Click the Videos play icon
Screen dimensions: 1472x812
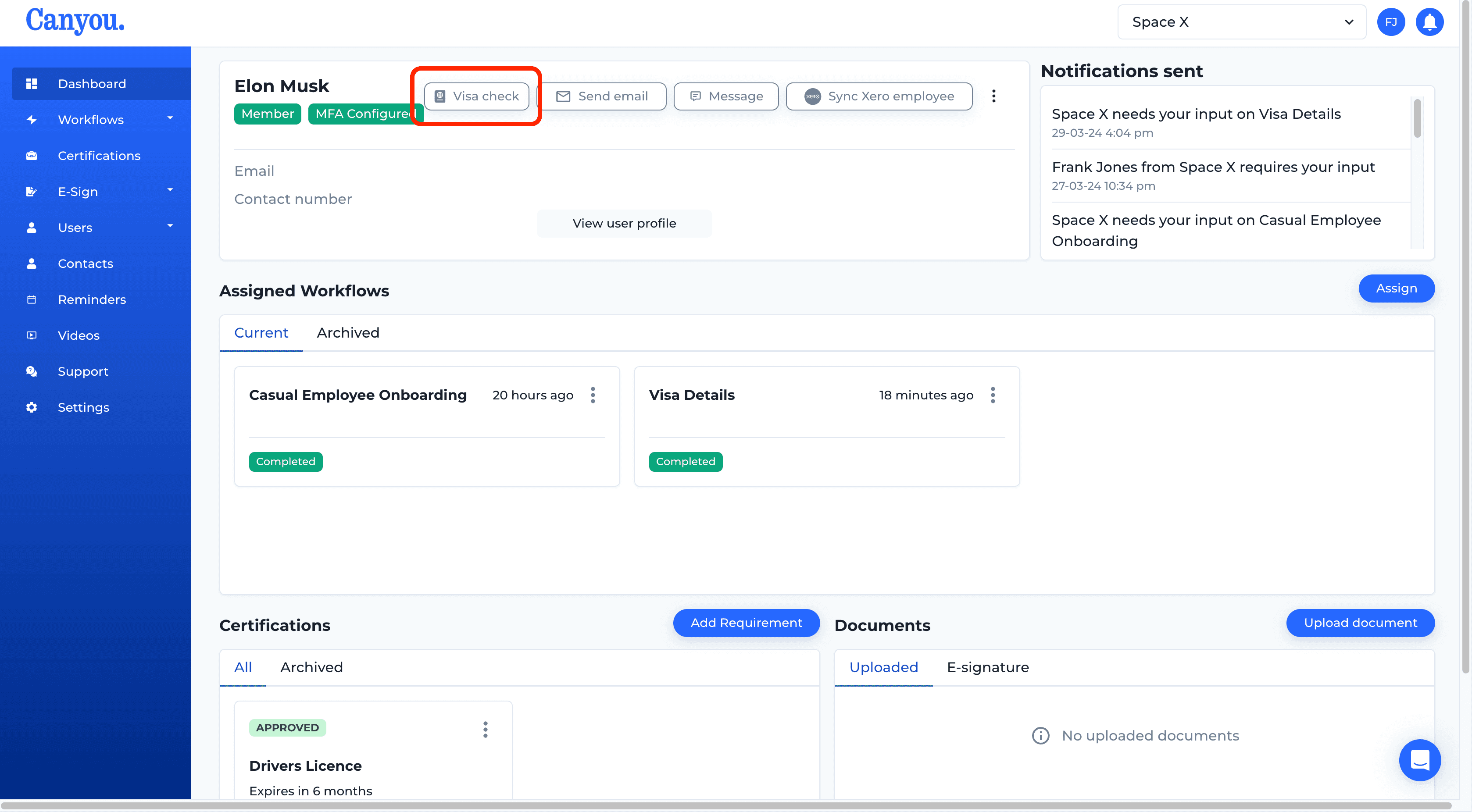pyautogui.click(x=32, y=336)
